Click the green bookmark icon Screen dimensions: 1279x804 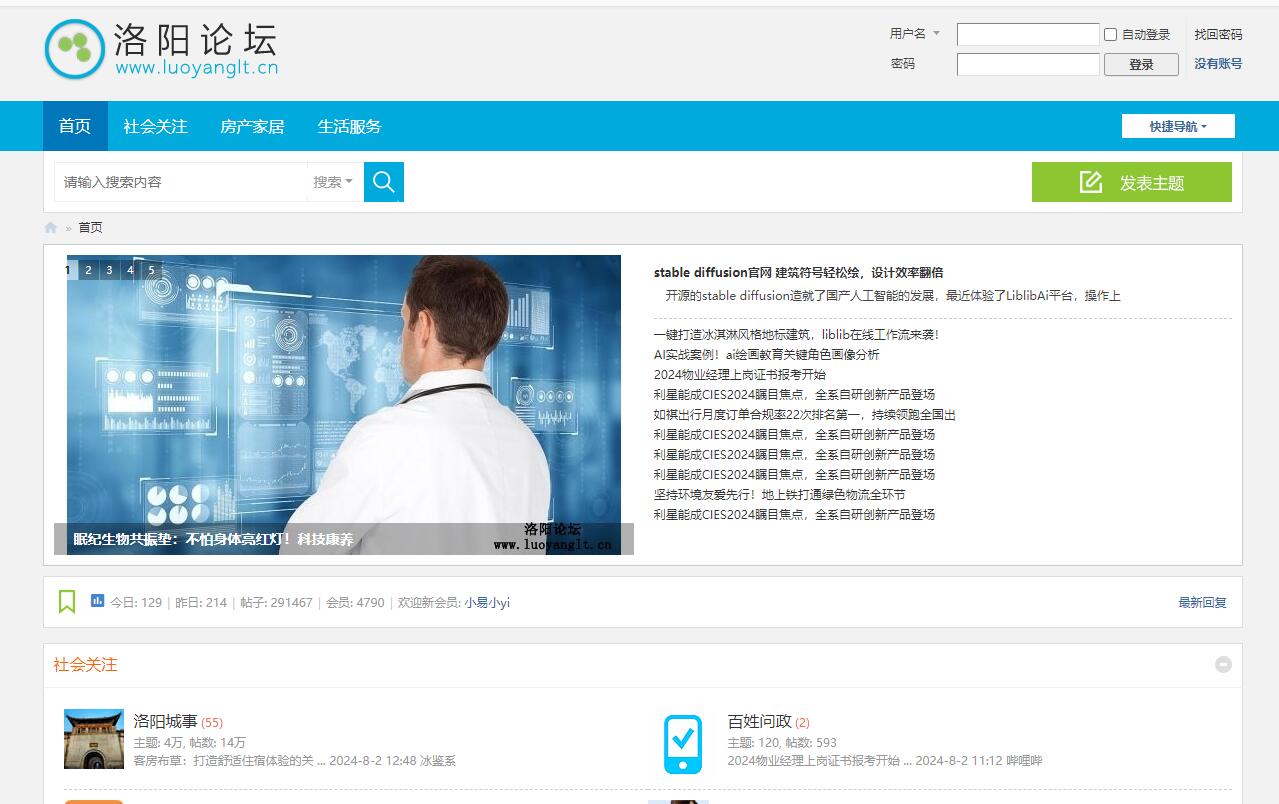click(67, 602)
